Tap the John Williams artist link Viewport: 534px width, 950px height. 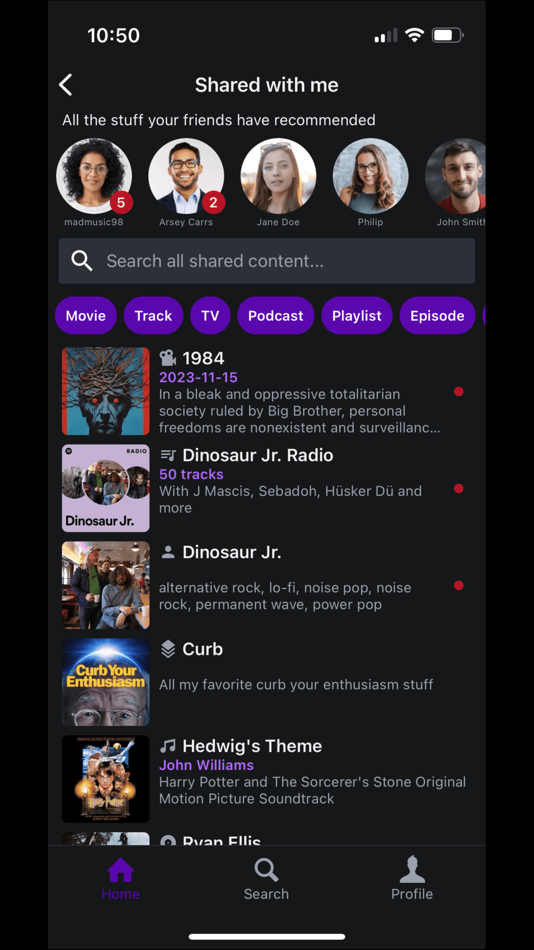coord(206,765)
